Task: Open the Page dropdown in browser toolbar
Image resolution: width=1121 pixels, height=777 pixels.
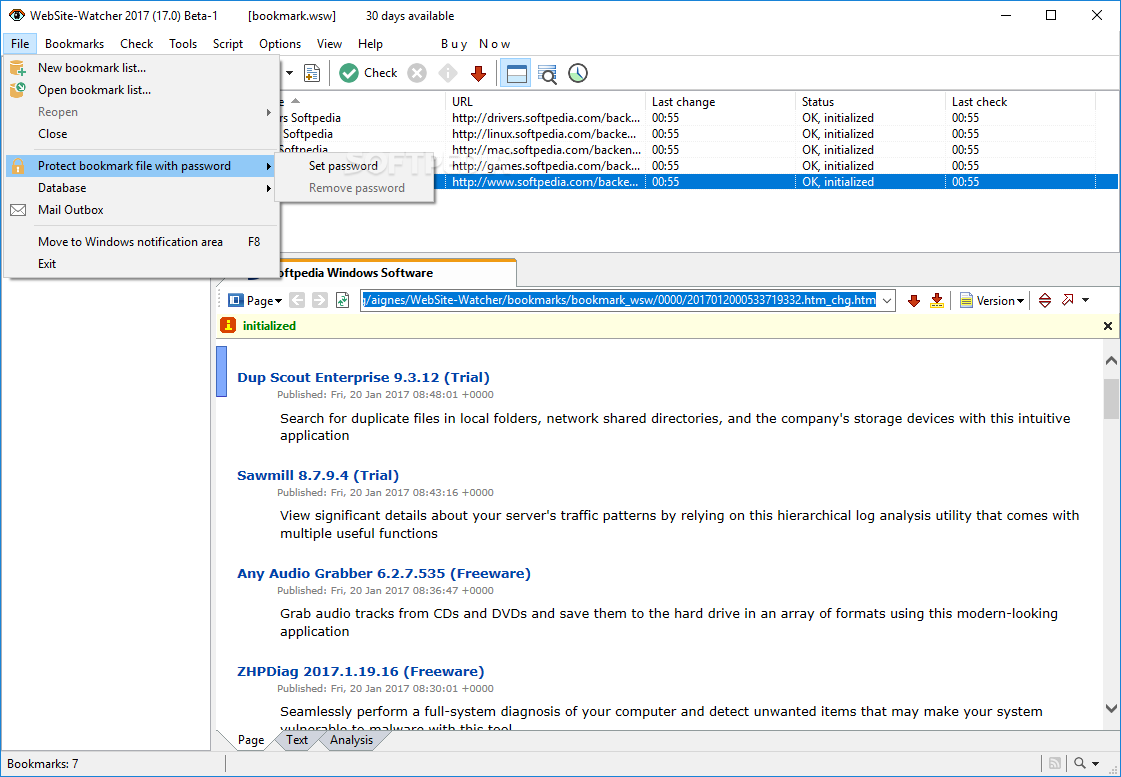Action: [255, 301]
